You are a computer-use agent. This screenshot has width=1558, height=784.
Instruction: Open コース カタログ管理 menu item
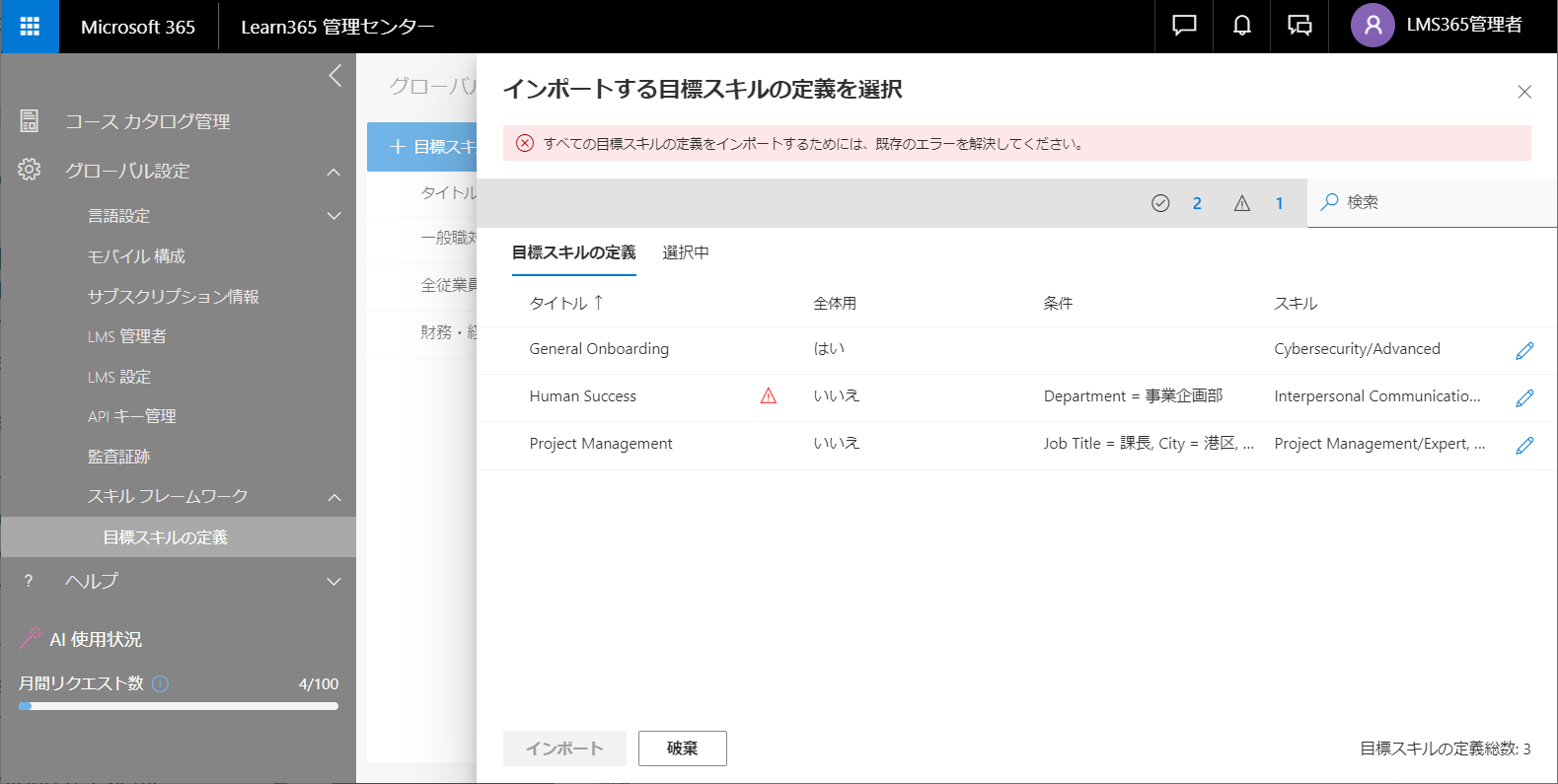(x=147, y=121)
